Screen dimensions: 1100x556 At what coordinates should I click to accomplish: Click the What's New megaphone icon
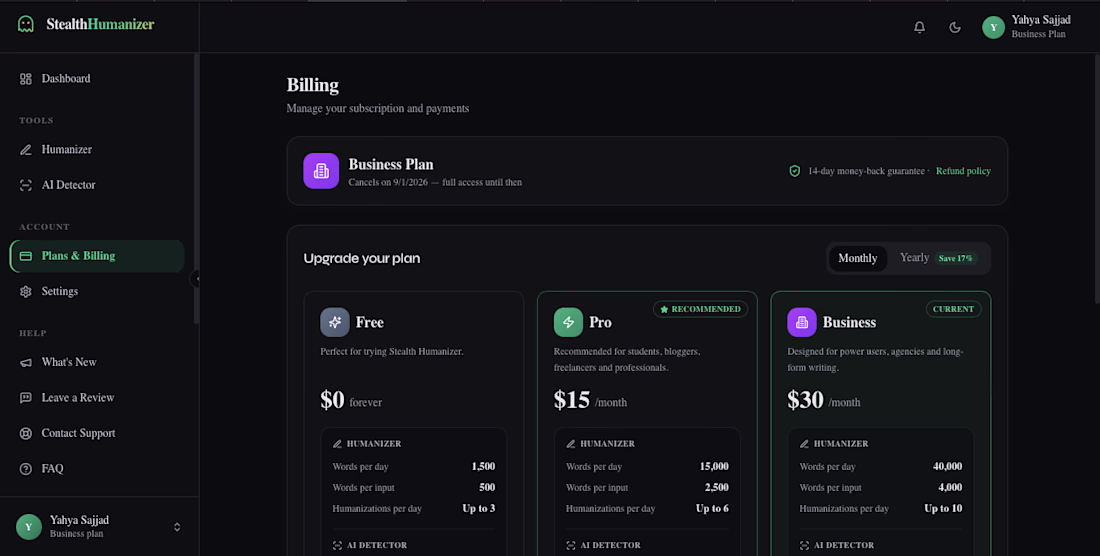26,362
